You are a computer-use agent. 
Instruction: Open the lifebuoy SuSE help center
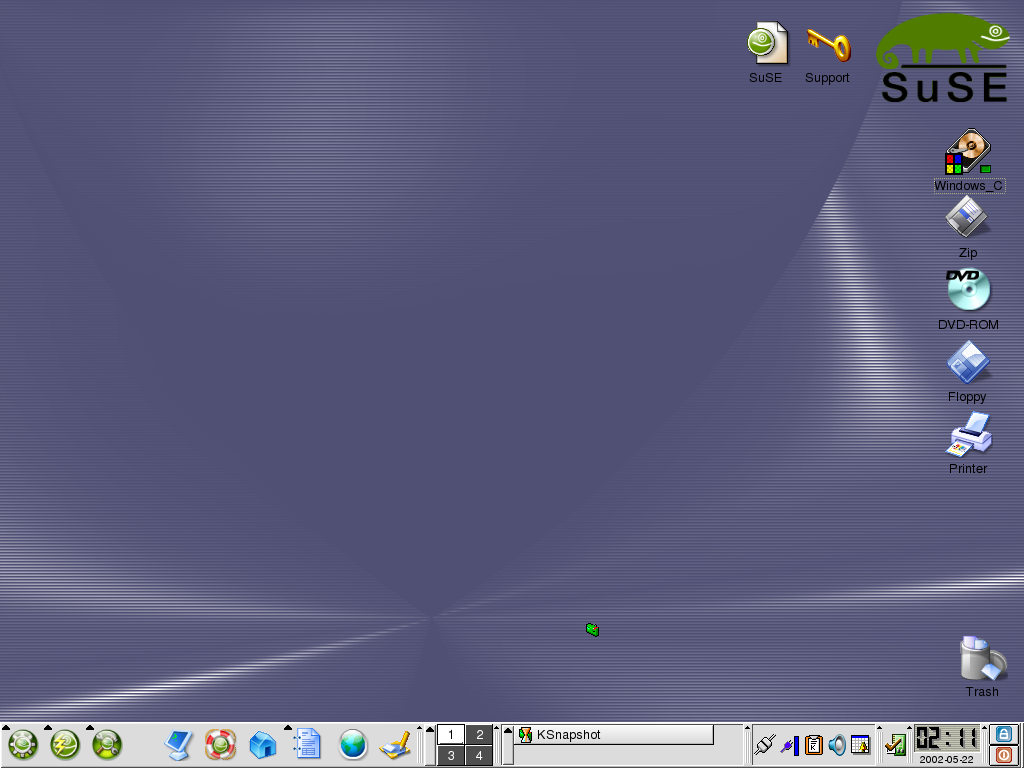click(x=220, y=744)
